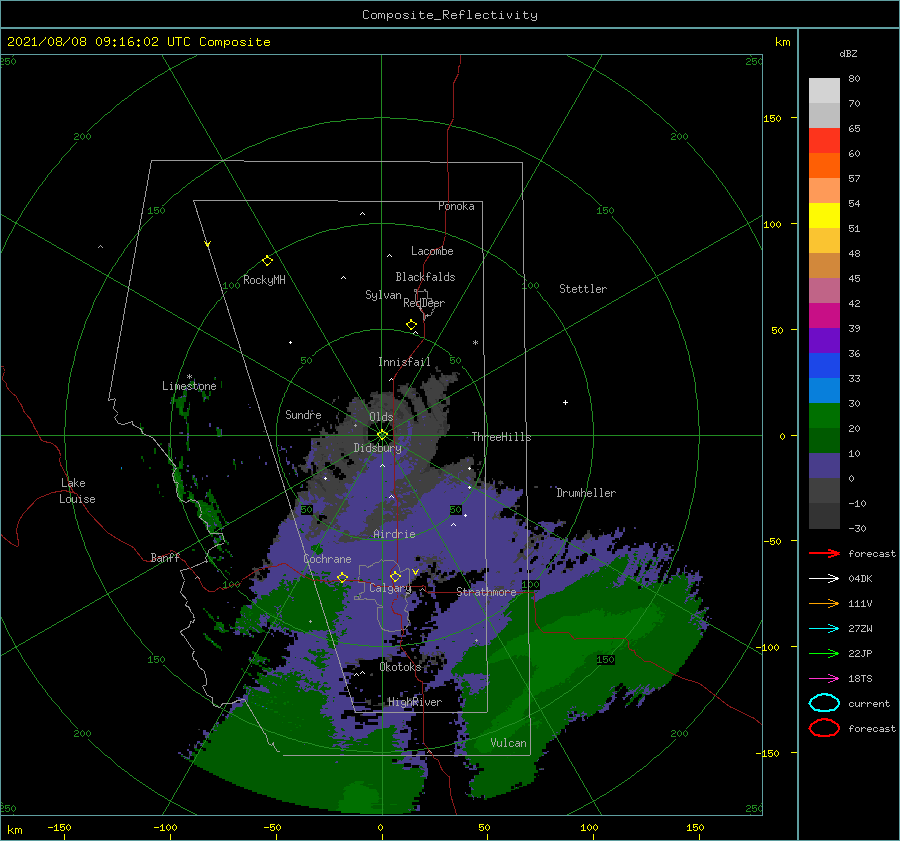This screenshot has height=841, width=900.
Task: Click the top-right yellow km unit label
Action: 782,42
